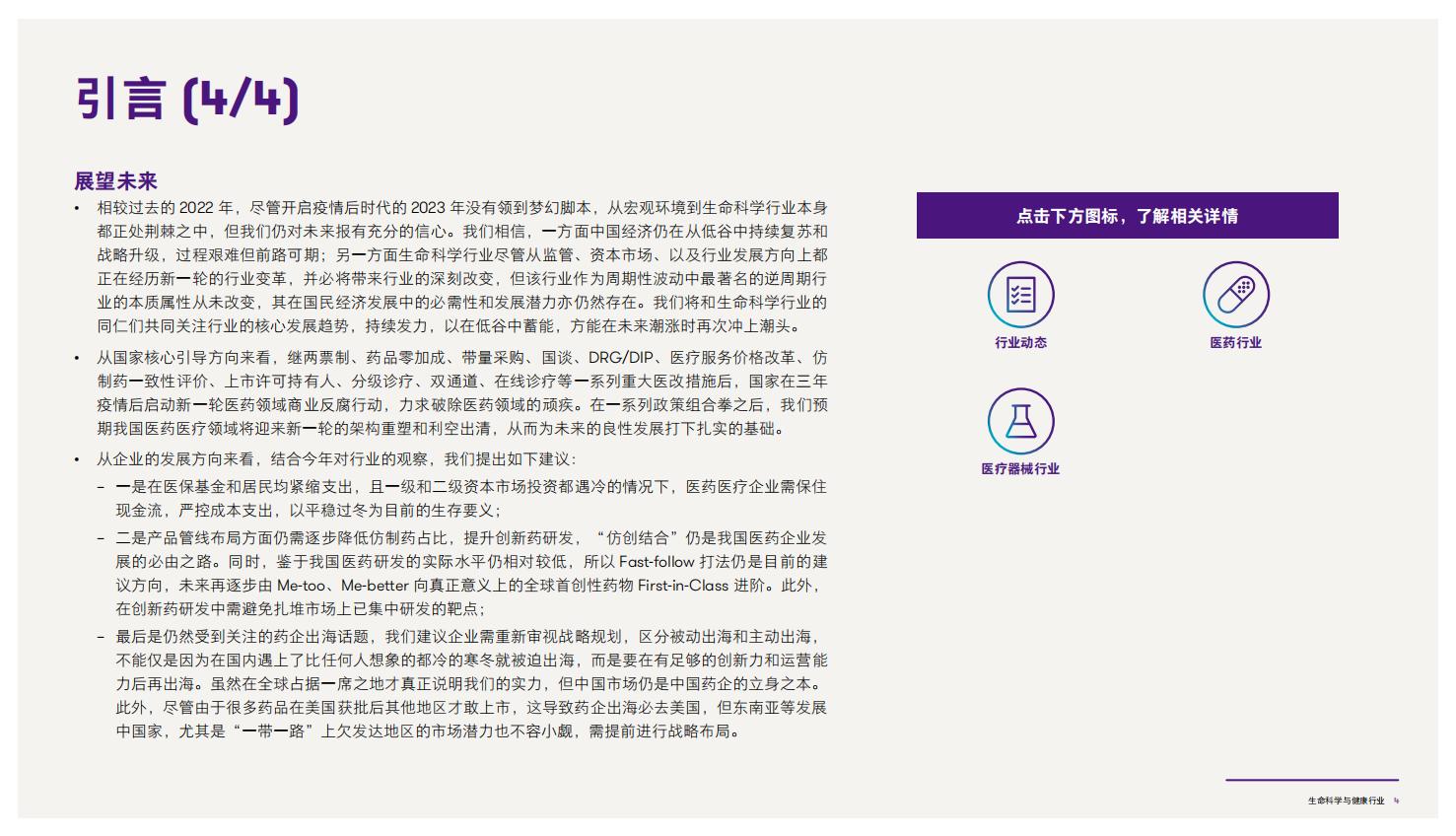Open the 医药行业 pill icon
This screenshot has width=1456, height=836.
click(1235, 295)
